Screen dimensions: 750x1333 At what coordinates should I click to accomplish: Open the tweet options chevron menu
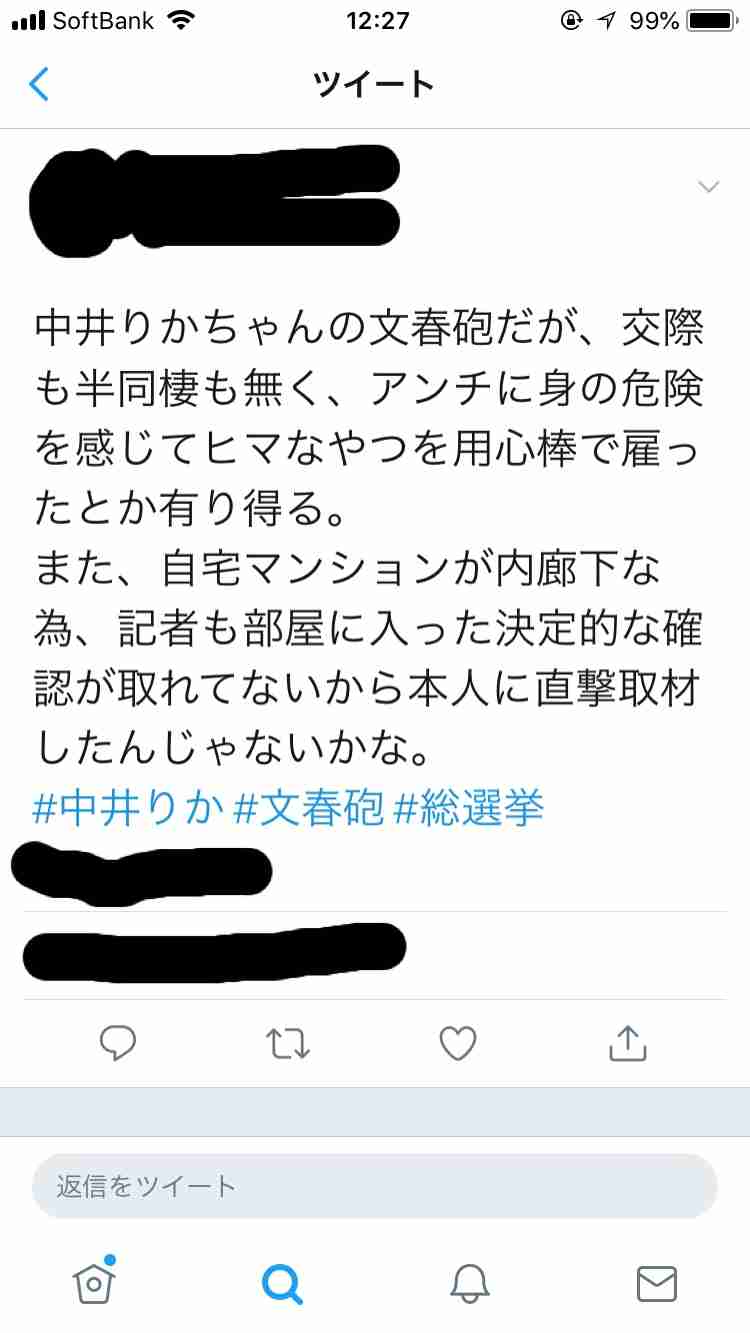click(708, 187)
